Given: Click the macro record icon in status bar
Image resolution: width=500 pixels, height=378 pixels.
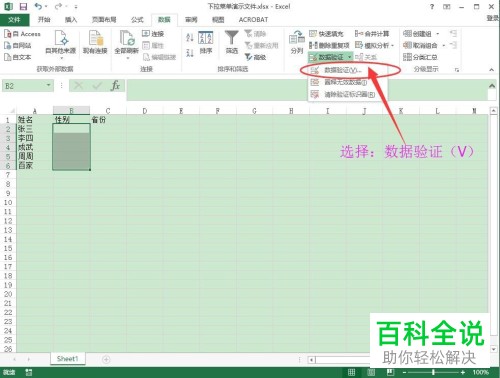Looking at the screenshot, I should pos(29,372).
